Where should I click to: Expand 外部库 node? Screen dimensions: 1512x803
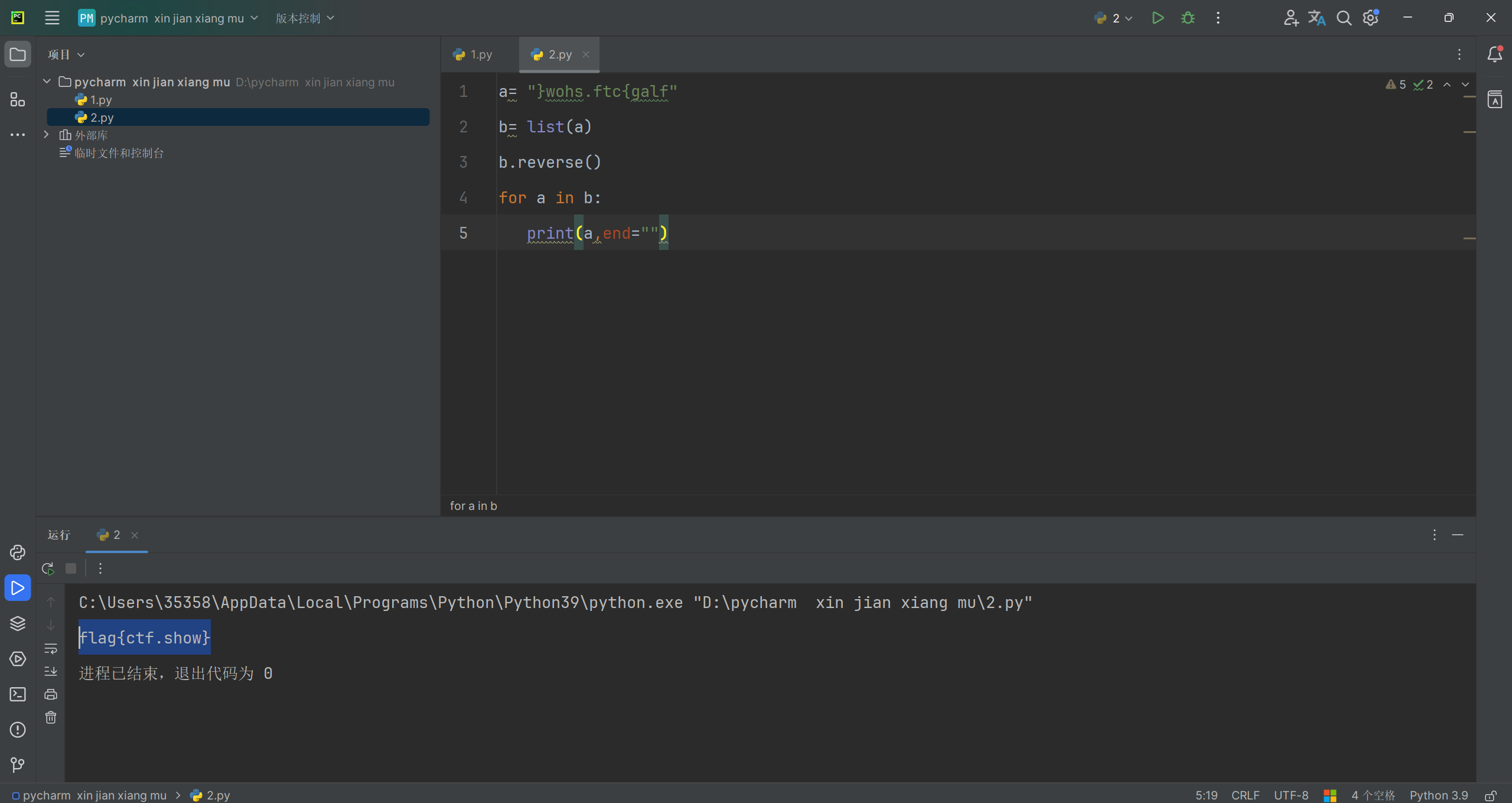(x=47, y=135)
